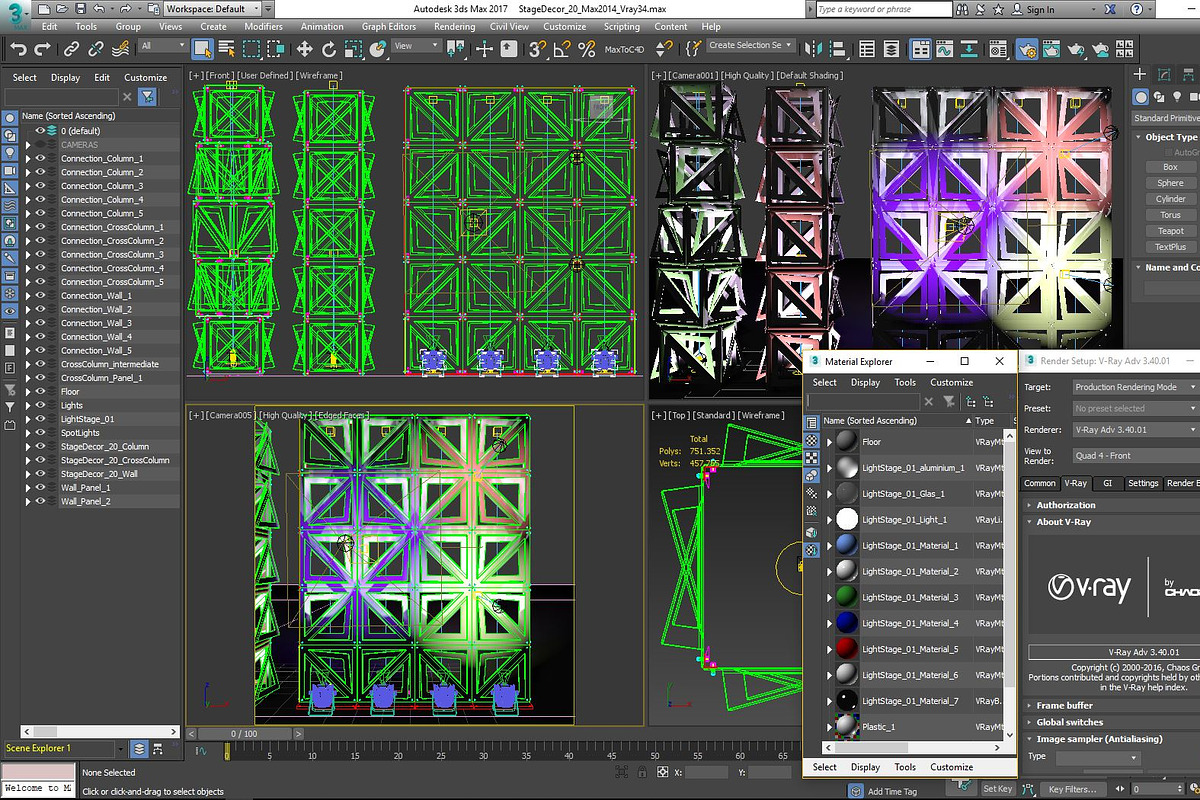Clear the Material Explorer search with X
Image resolution: width=1200 pixels, height=800 pixels.
pyautogui.click(x=928, y=401)
